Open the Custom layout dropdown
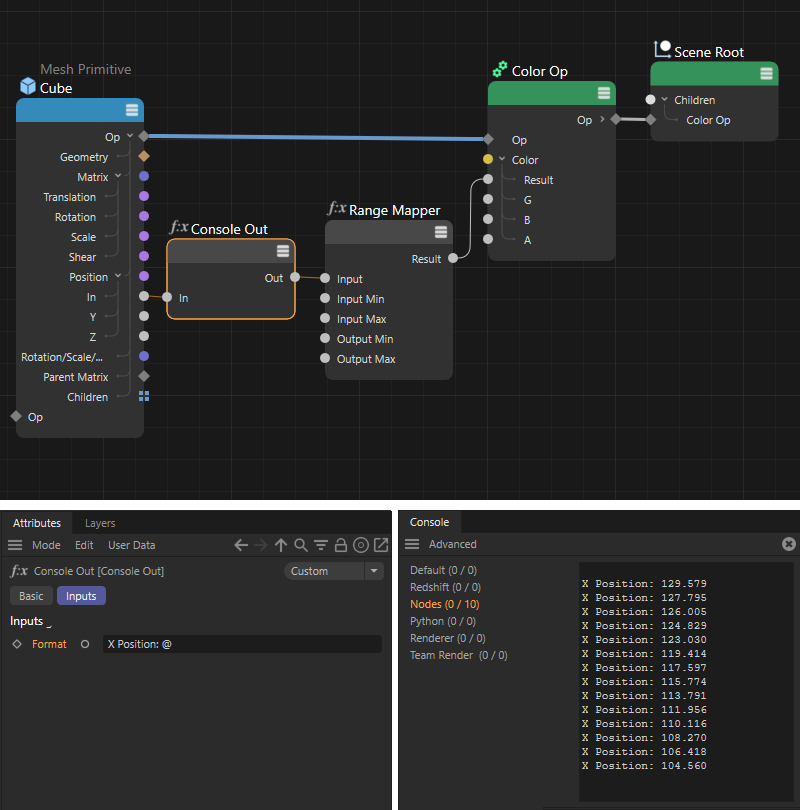 coord(334,571)
